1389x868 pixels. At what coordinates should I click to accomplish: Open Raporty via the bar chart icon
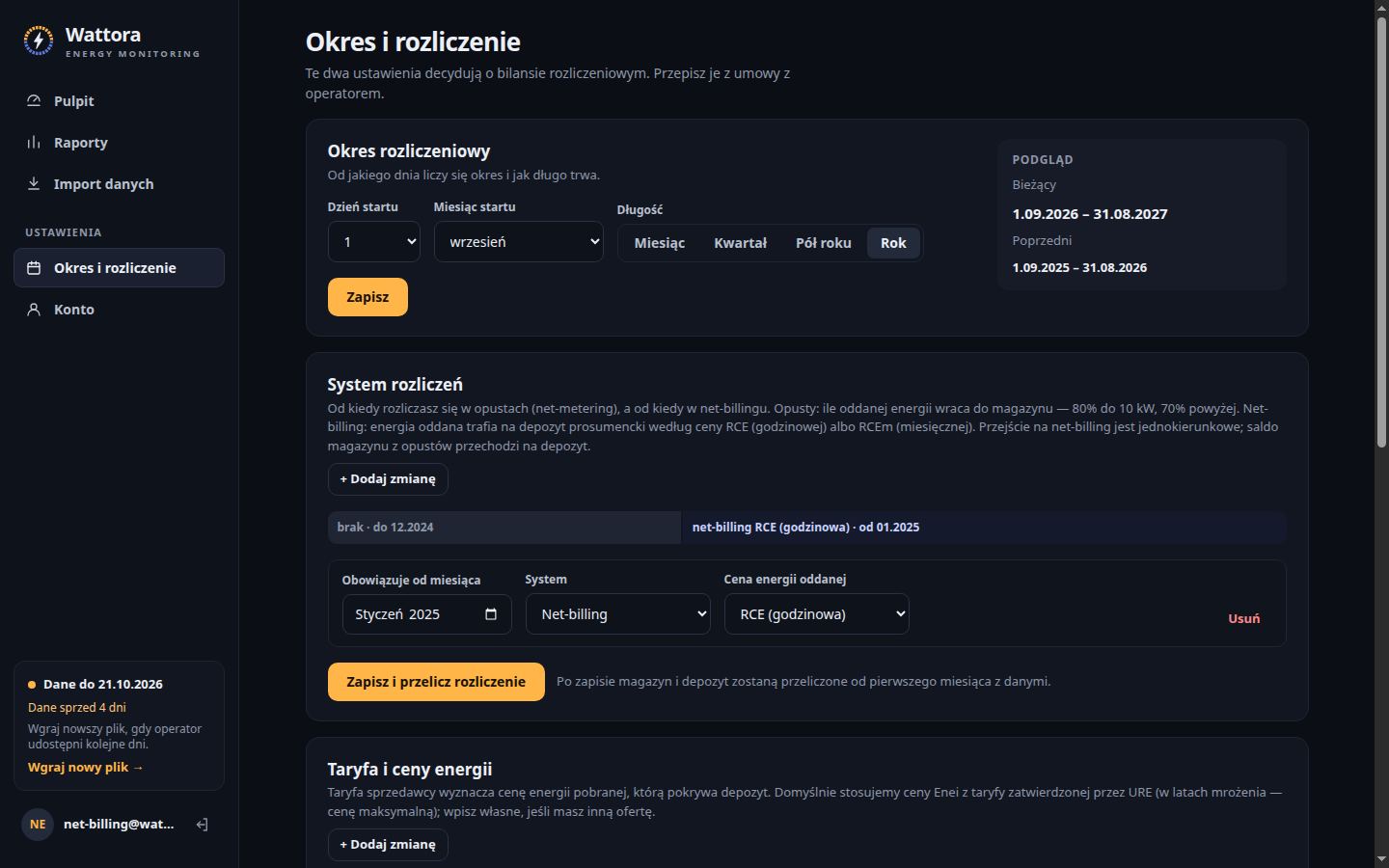(34, 142)
